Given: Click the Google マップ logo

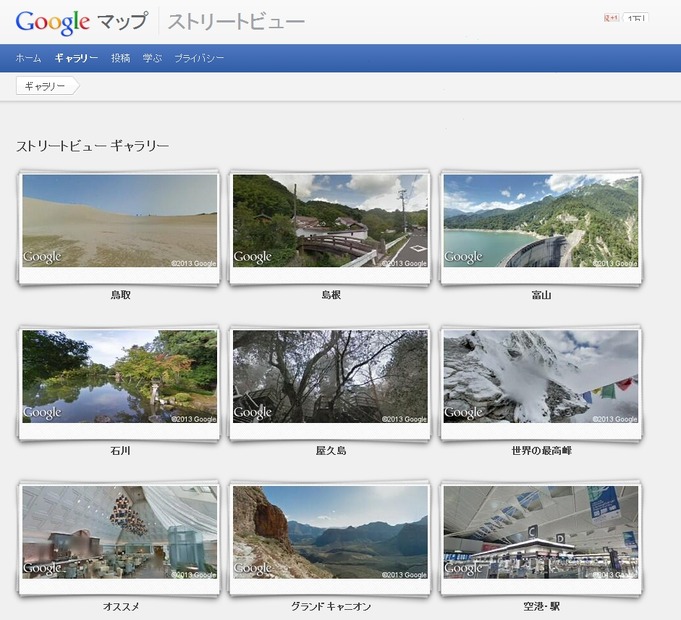Looking at the screenshot, I should [82, 22].
